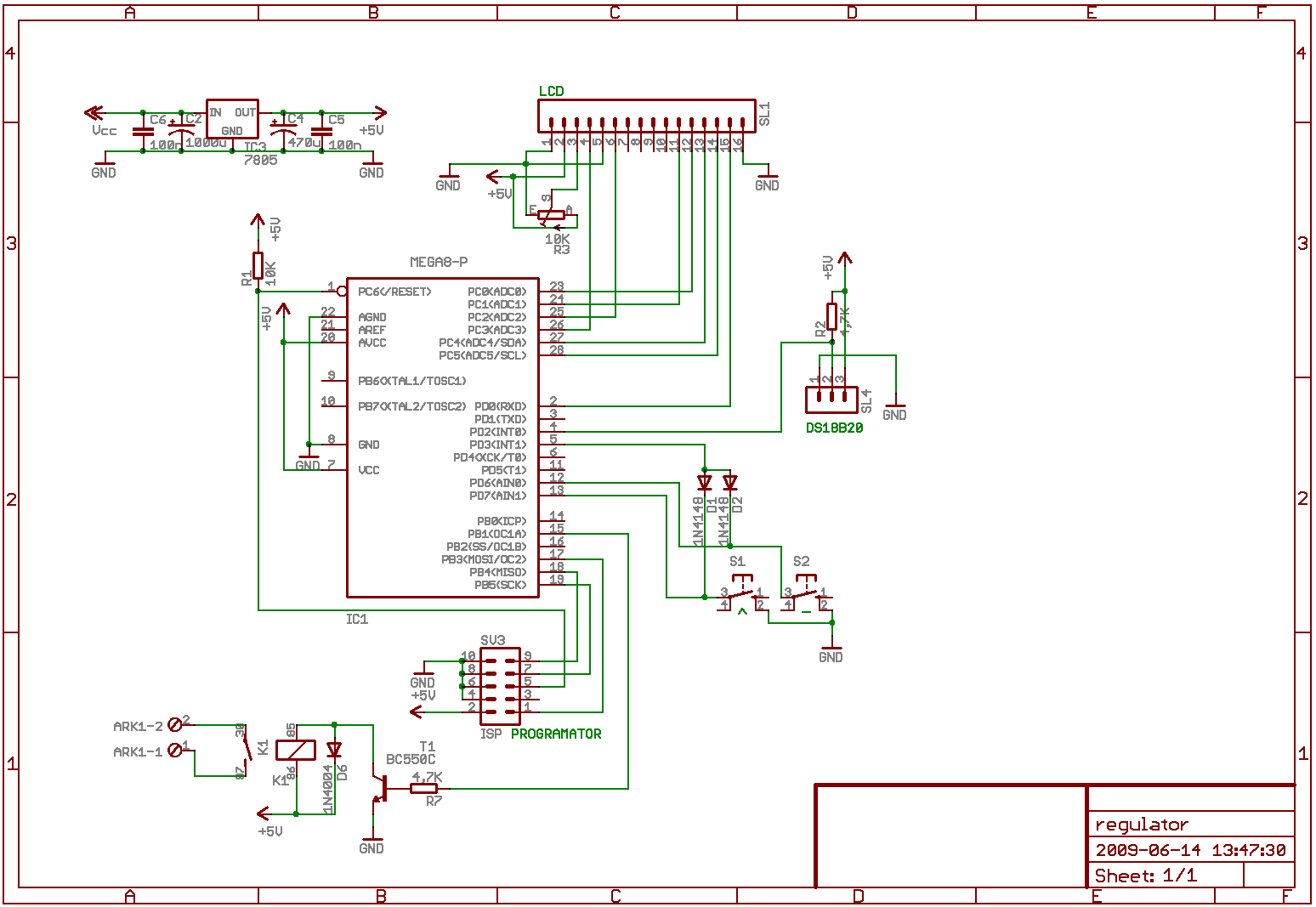The height and width of the screenshot is (907, 1316).
Task: Select the AVCC pin label
Action: (x=372, y=343)
